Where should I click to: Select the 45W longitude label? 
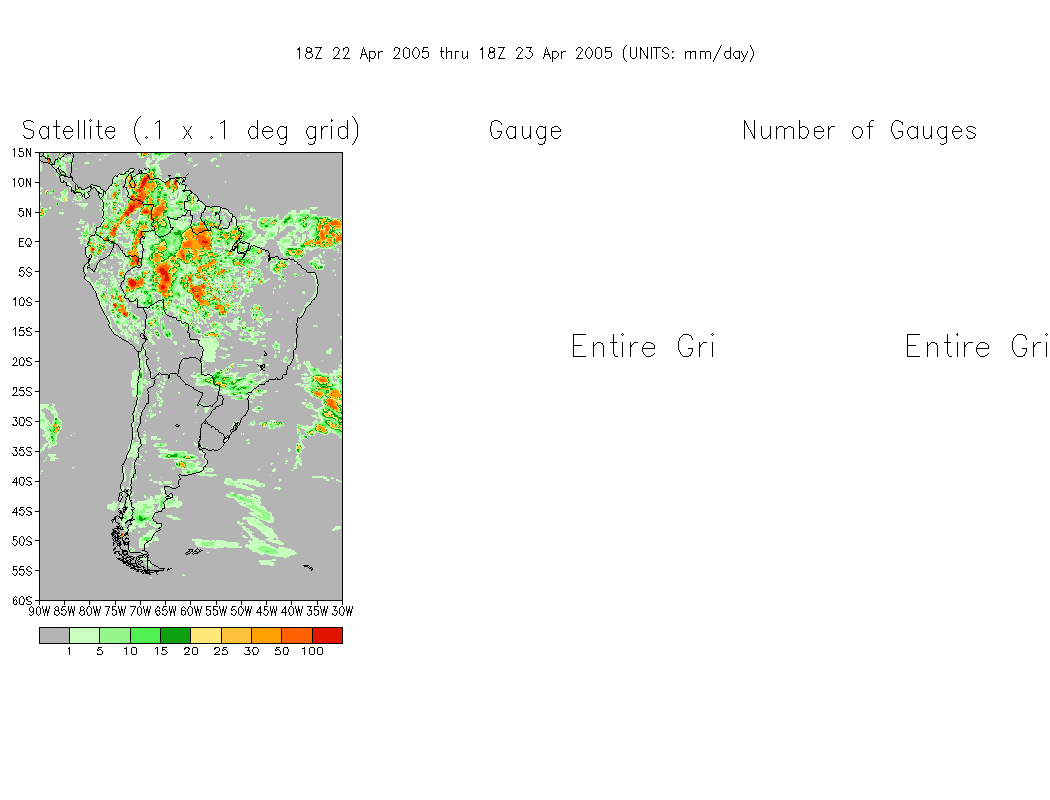pyautogui.click(x=267, y=611)
